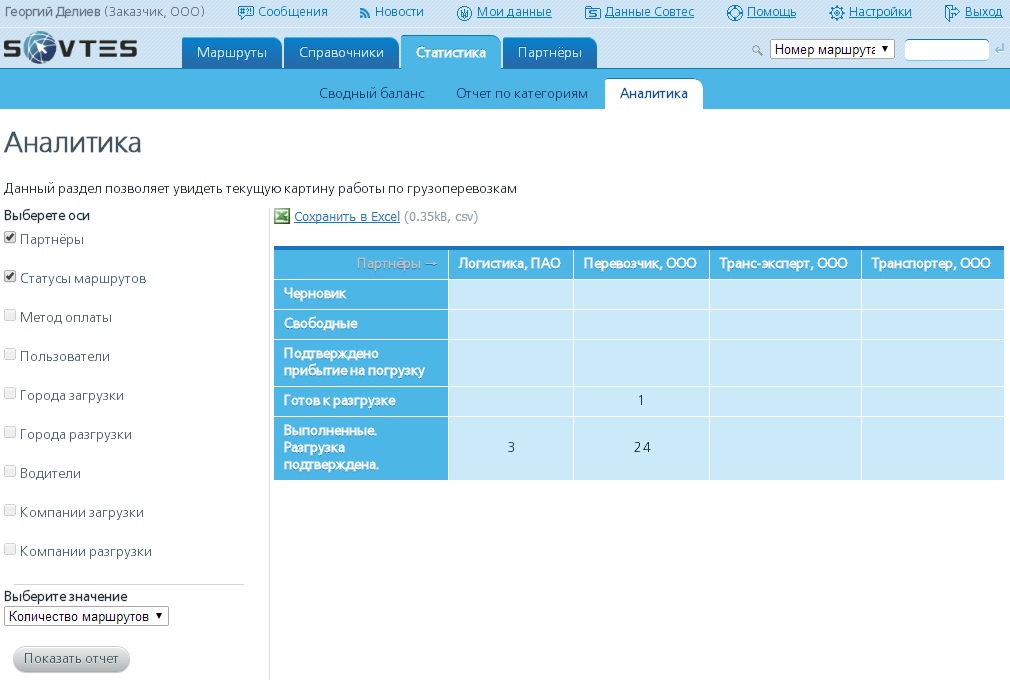Screen dimensions: 1010x685
Task: Open the Данные Совтес link
Action: pos(649,12)
